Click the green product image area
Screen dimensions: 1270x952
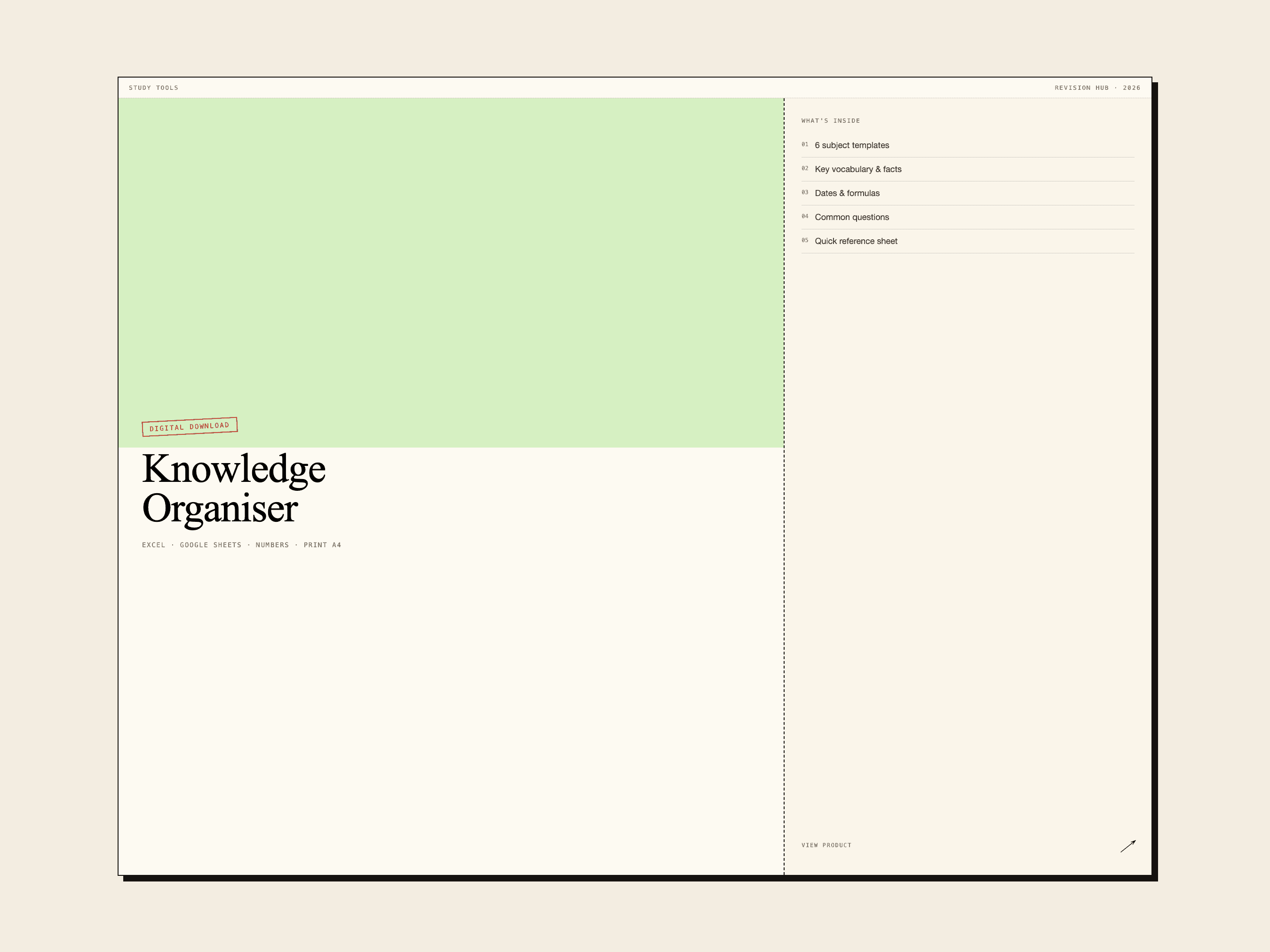pos(451,273)
